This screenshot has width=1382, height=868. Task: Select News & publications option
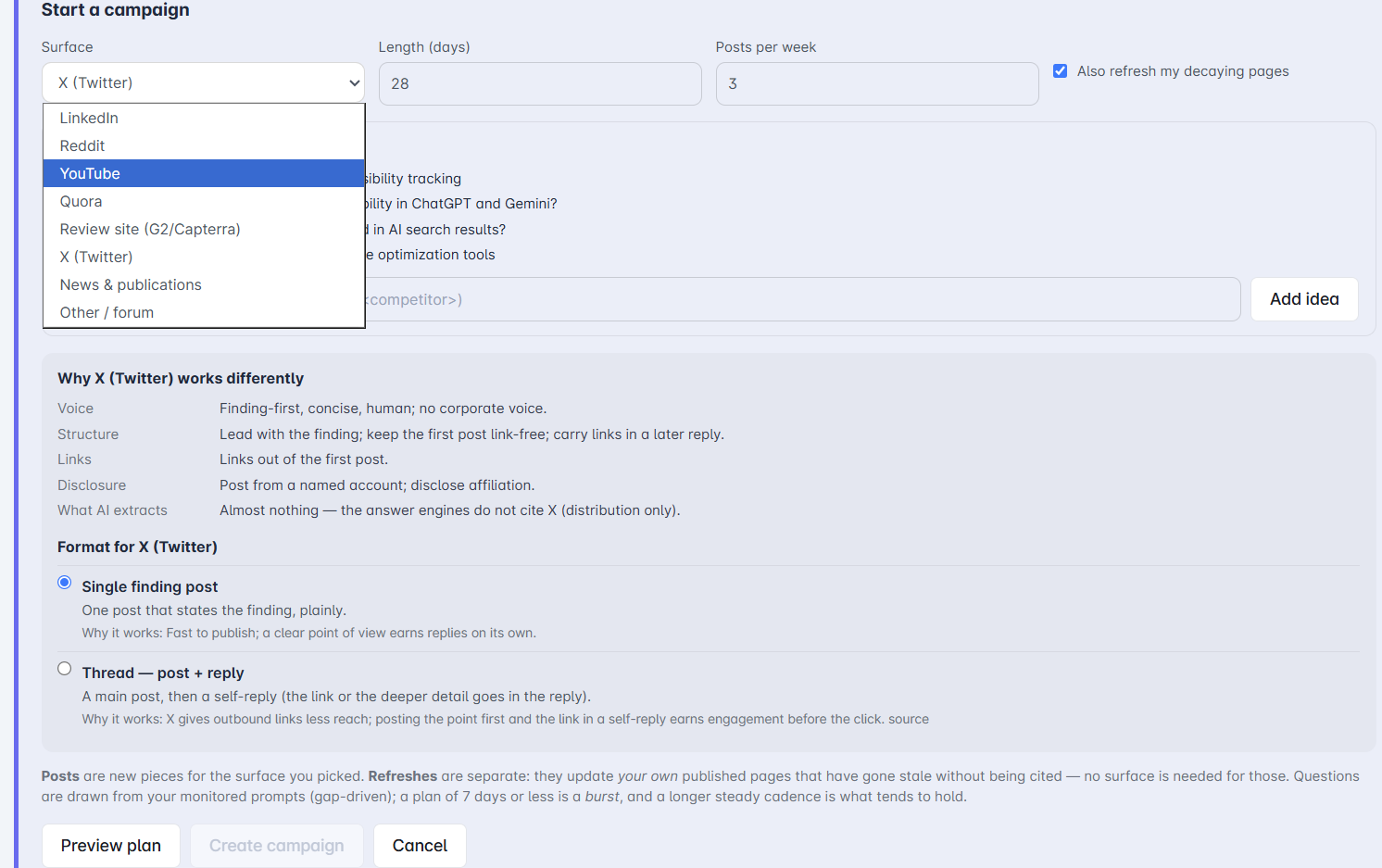pos(204,284)
